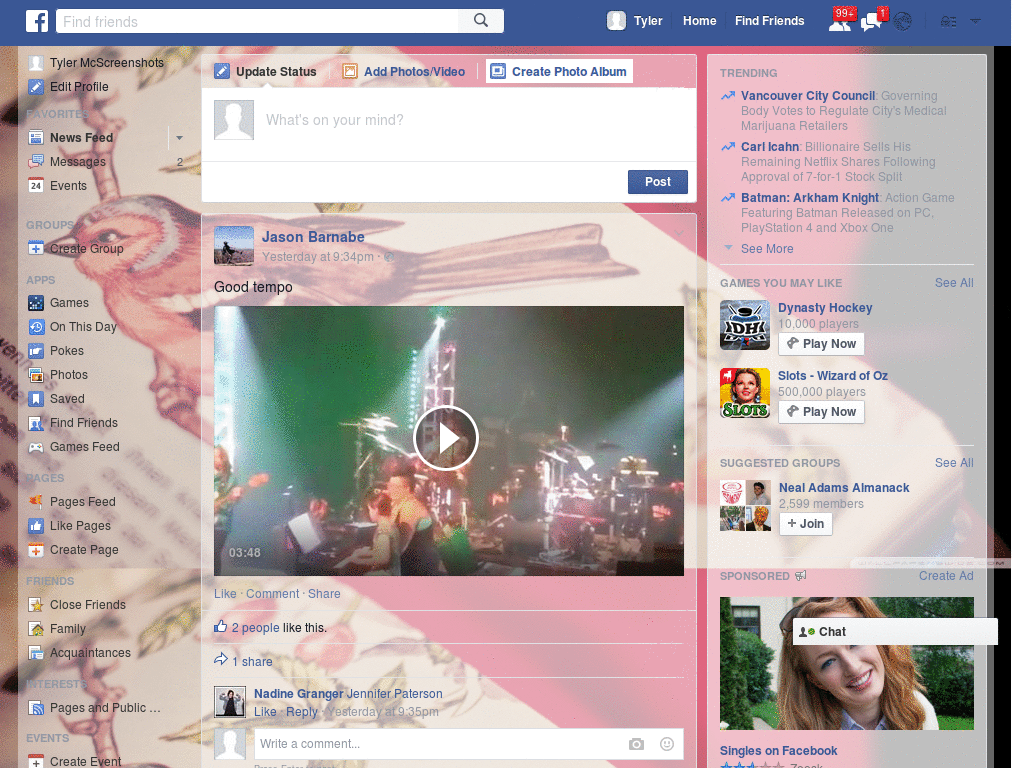The image size is (1024, 768).
Task: Click Edit Profile pencil icon
Action: click(x=36, y=87)
